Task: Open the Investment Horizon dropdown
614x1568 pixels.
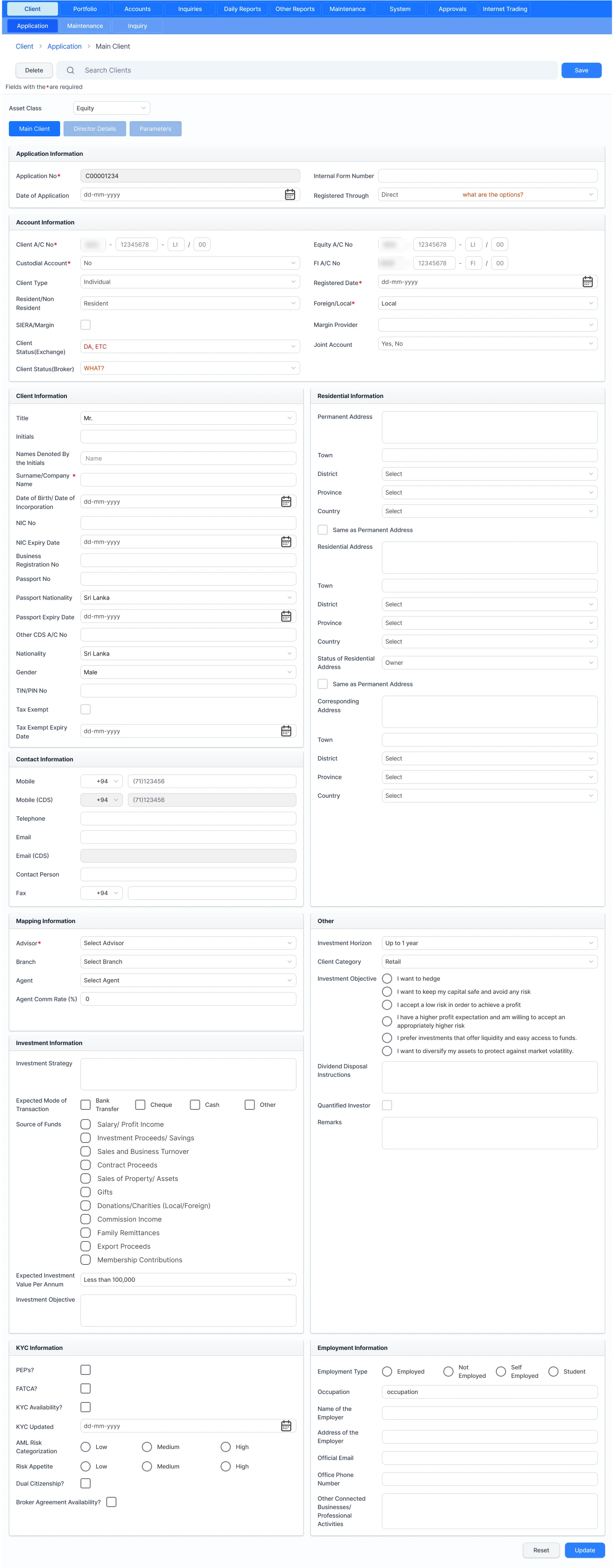Action: click(489, 943)
